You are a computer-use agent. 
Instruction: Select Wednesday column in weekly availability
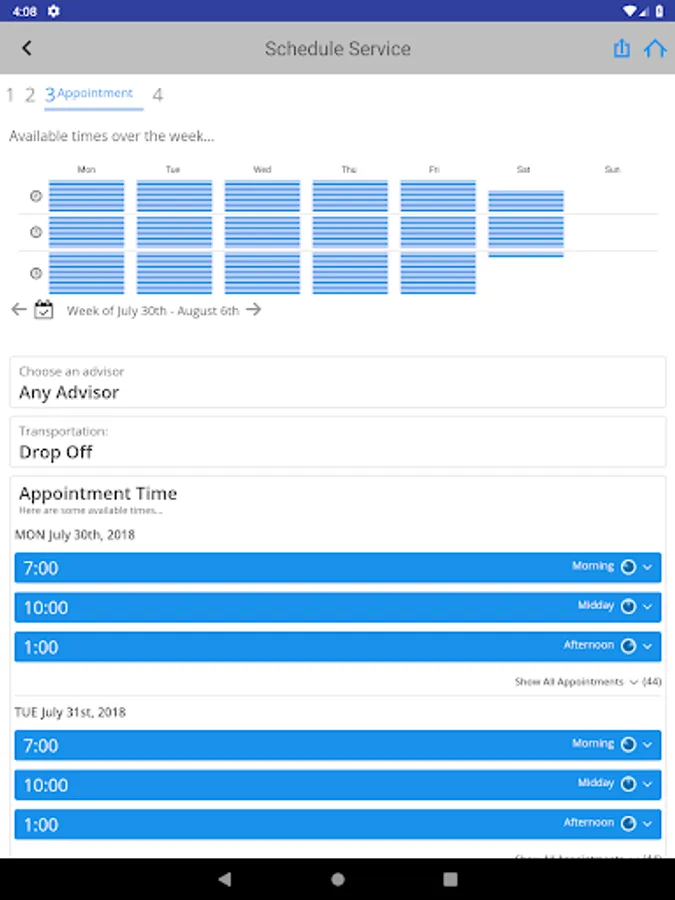tap(262, 237)
